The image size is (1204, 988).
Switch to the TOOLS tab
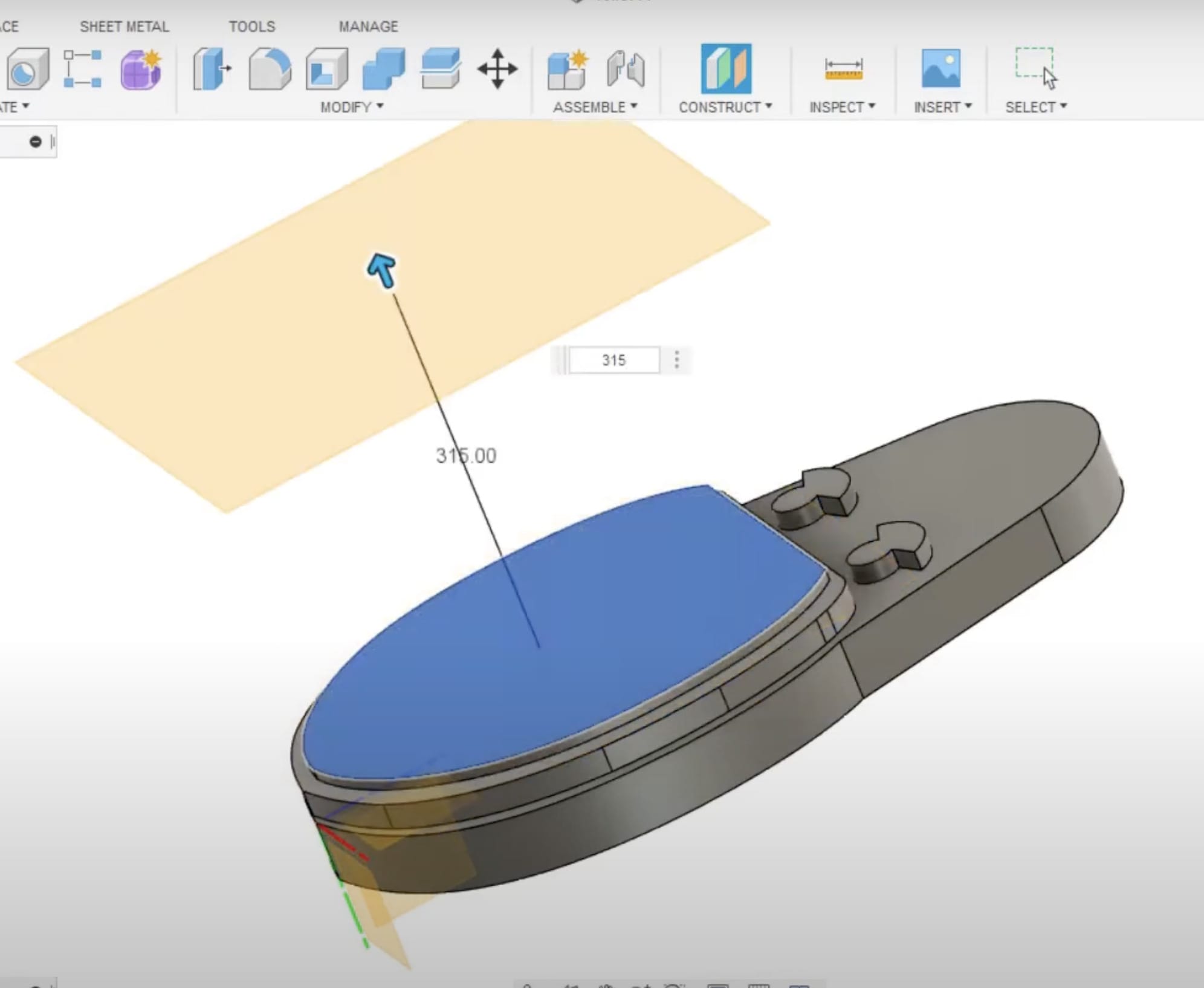click(252, 27)
